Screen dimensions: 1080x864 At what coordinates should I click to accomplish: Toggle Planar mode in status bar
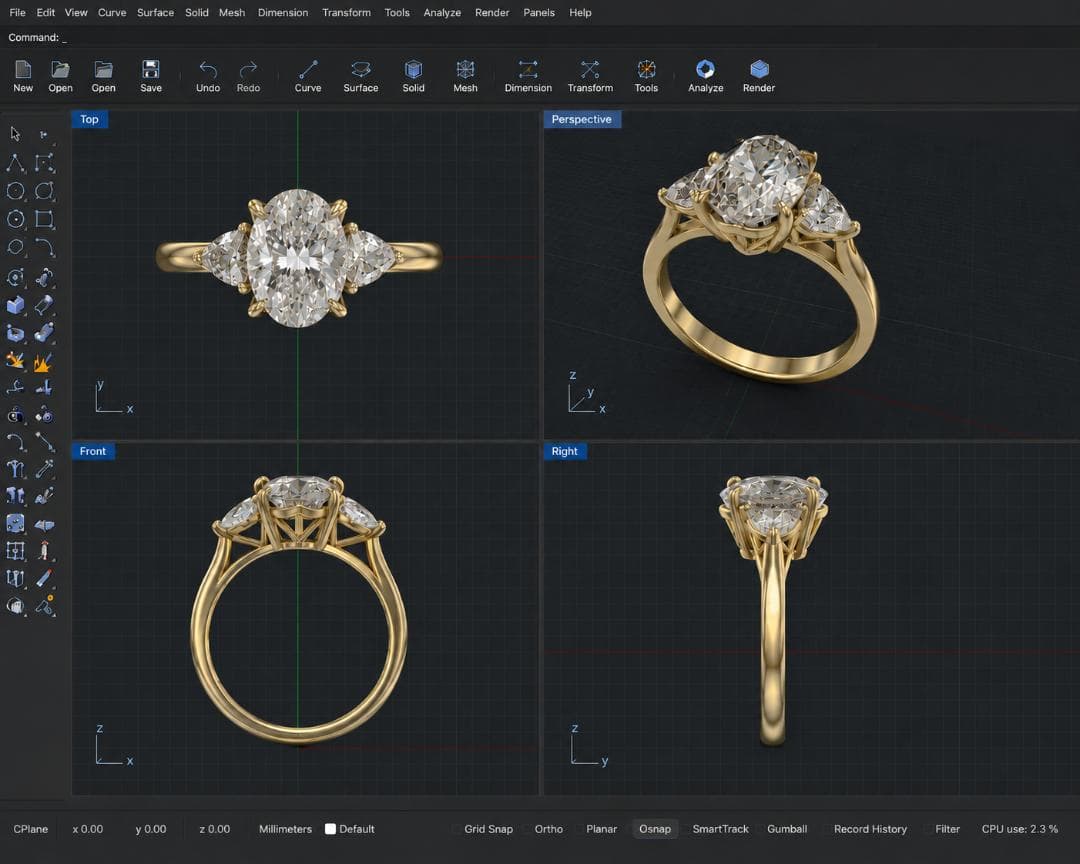(601, 829)
